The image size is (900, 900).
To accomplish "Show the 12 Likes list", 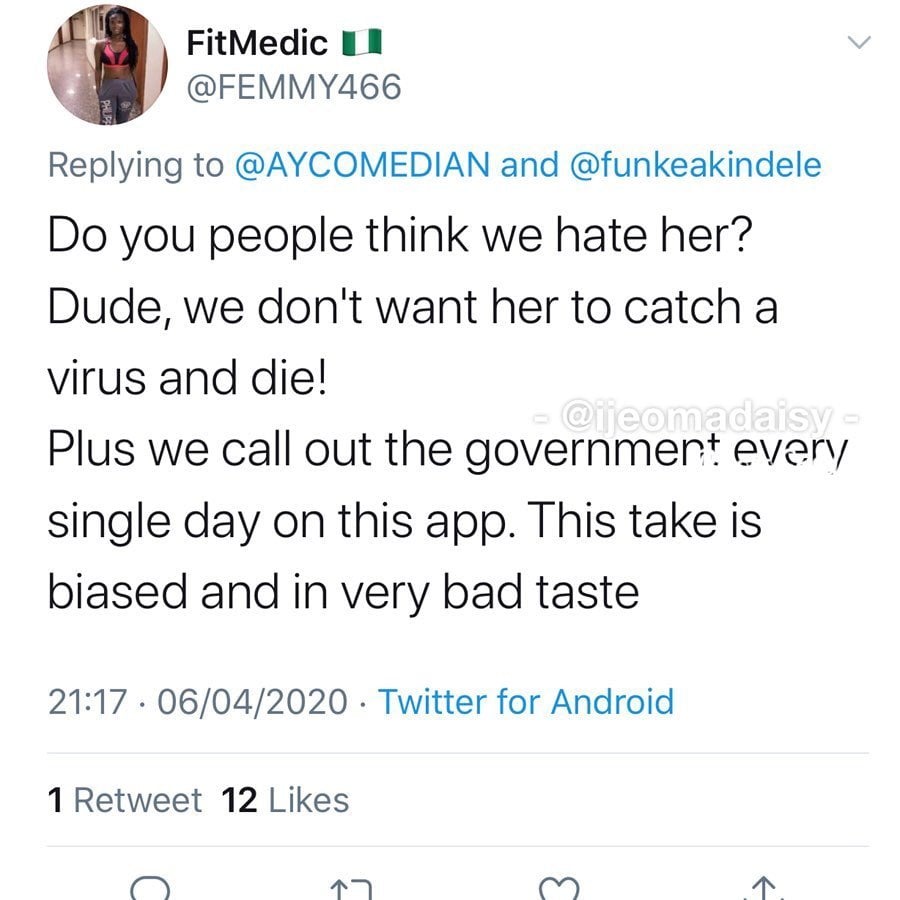I will click(286, 800).
